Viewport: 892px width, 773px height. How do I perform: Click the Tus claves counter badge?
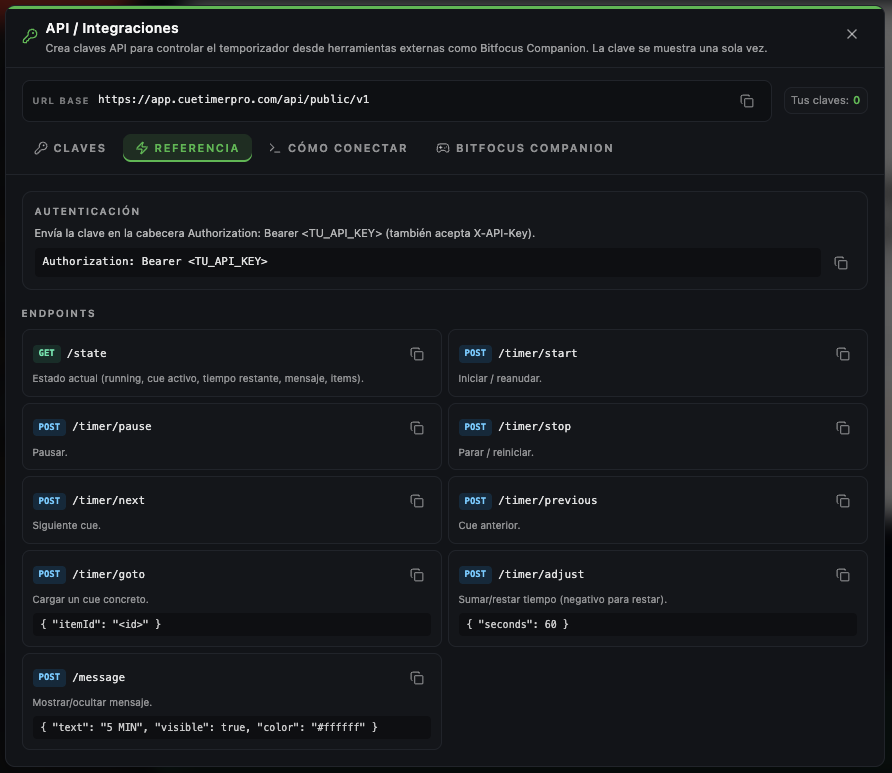(825, 100)
